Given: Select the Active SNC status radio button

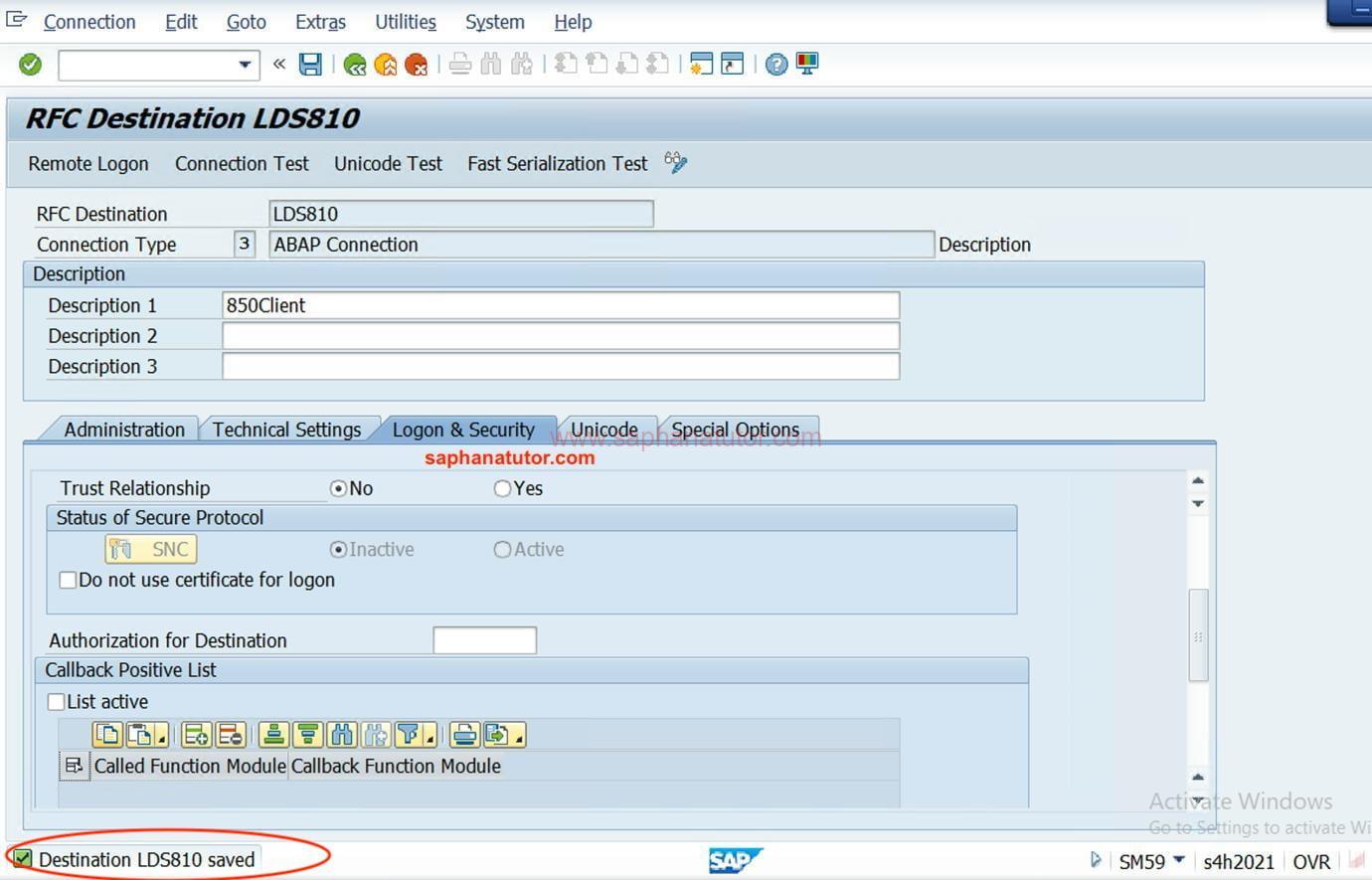Looking at the screenshot, I should tap(502, 549).
